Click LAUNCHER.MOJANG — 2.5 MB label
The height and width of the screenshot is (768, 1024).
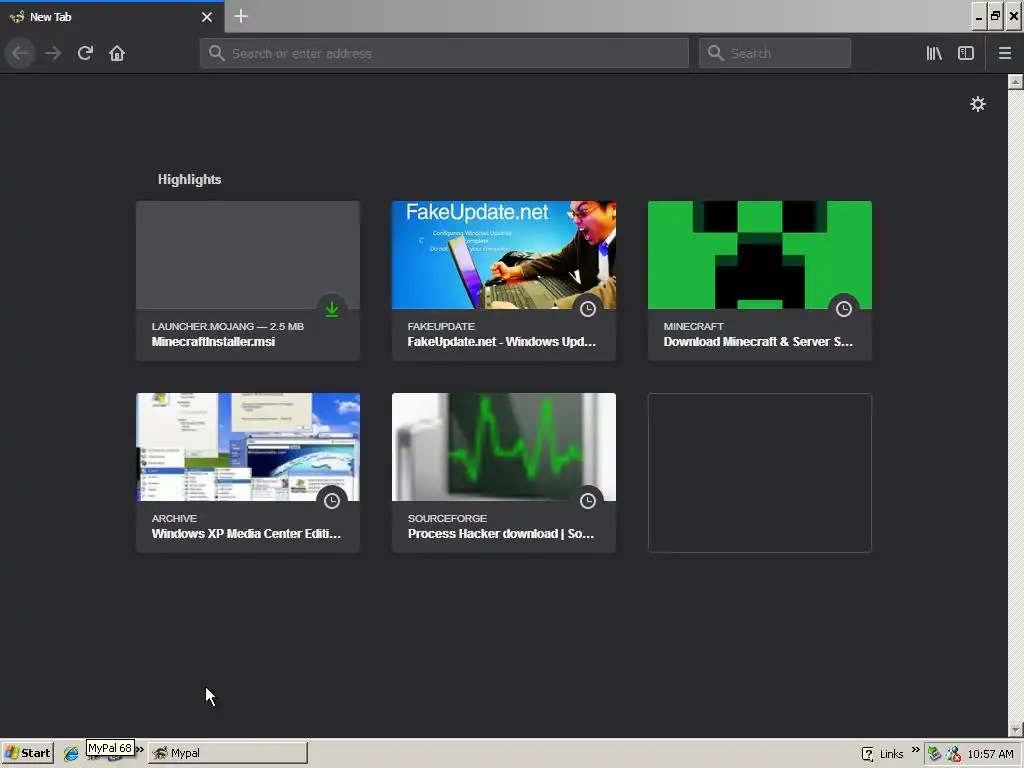[227, 326]
